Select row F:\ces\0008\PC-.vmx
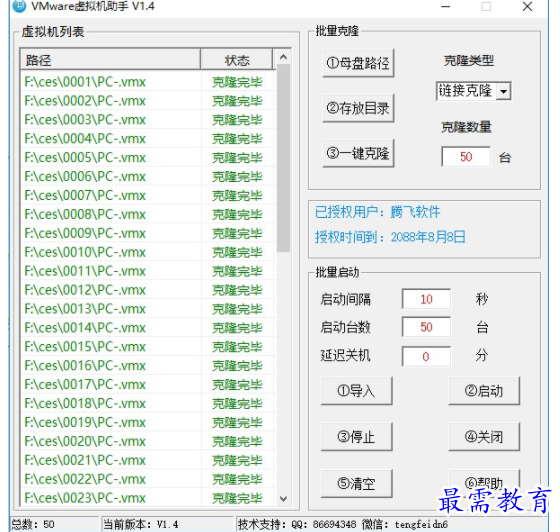 (x=148, y=215)
